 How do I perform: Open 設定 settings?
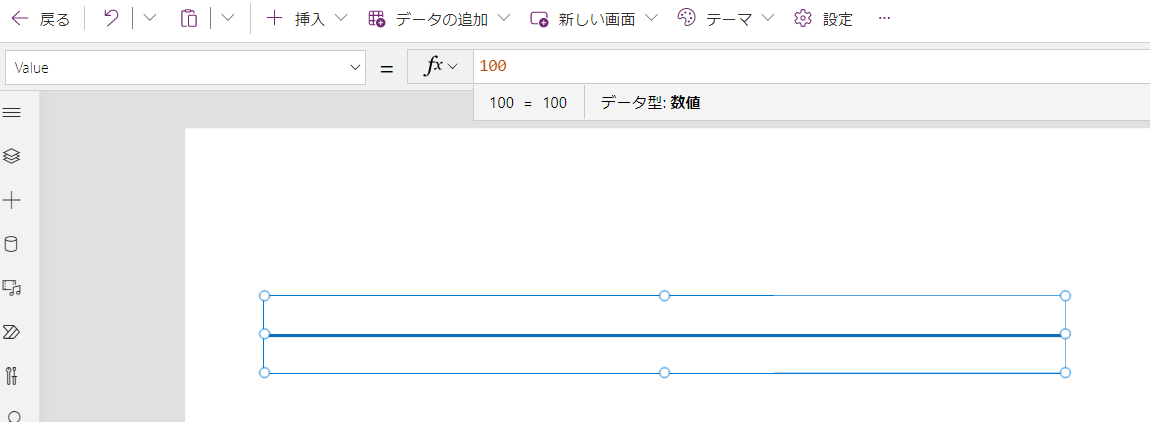(x=824, y=19)
